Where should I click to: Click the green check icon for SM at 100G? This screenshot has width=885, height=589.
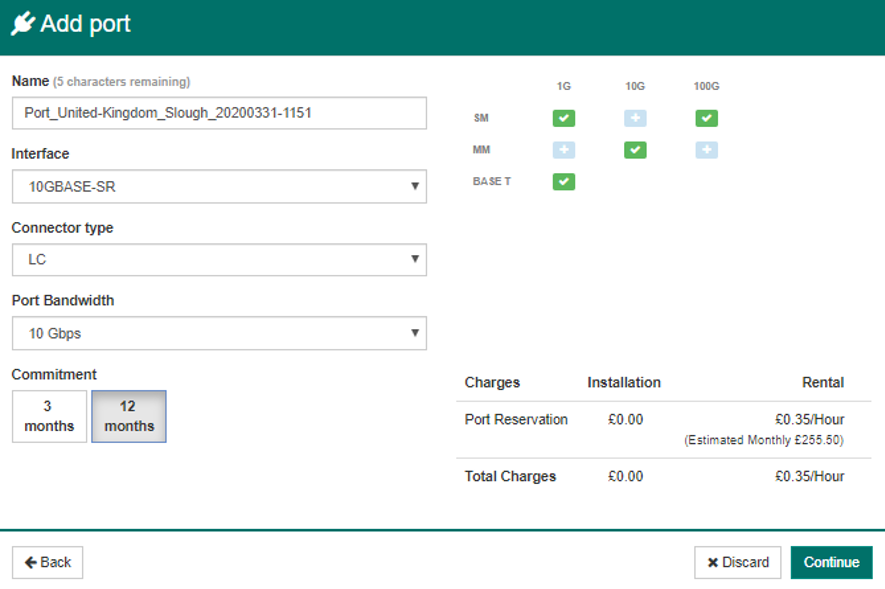click(x=706, y=118)
